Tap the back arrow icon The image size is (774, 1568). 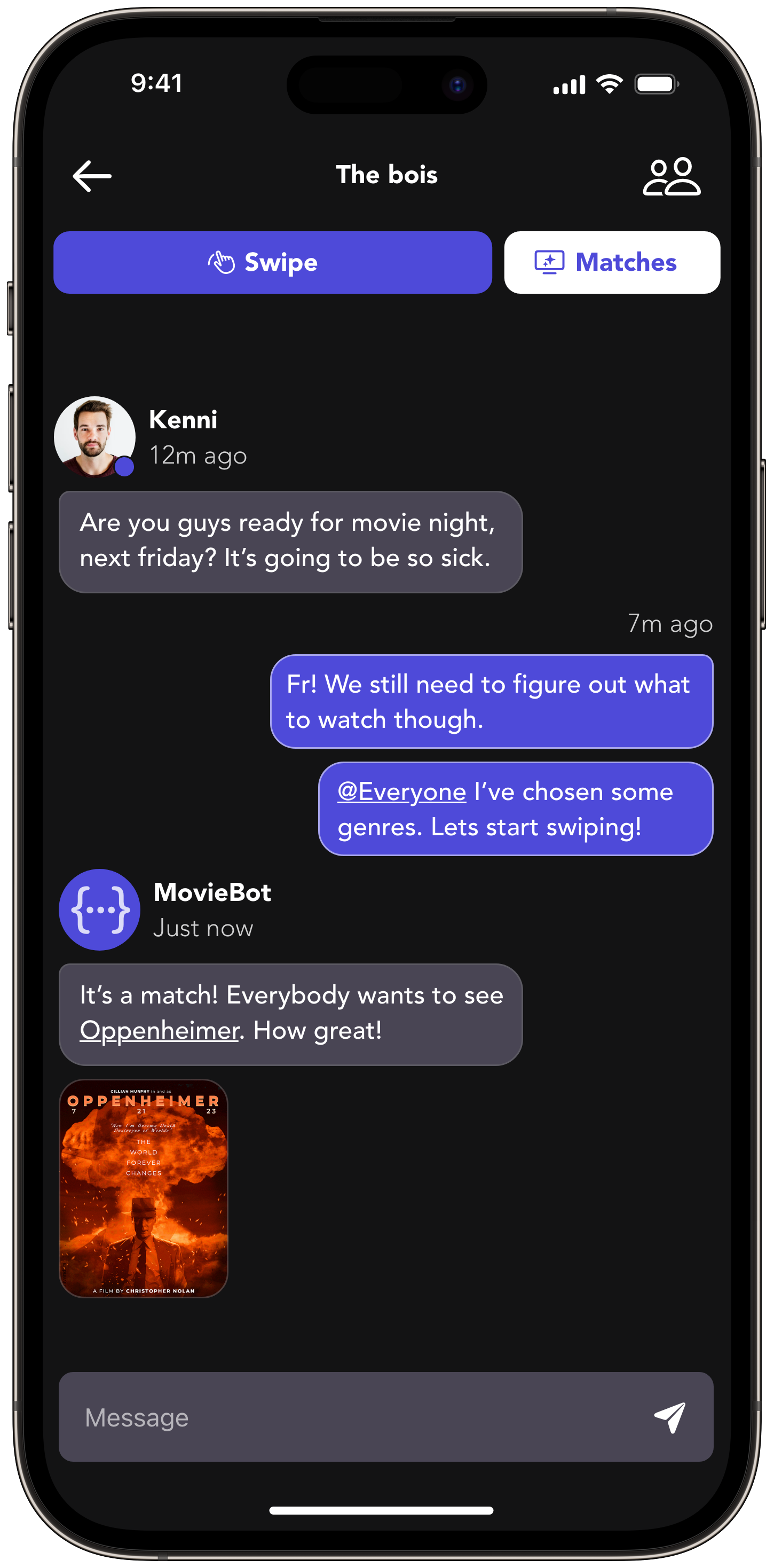click(92, 177)
